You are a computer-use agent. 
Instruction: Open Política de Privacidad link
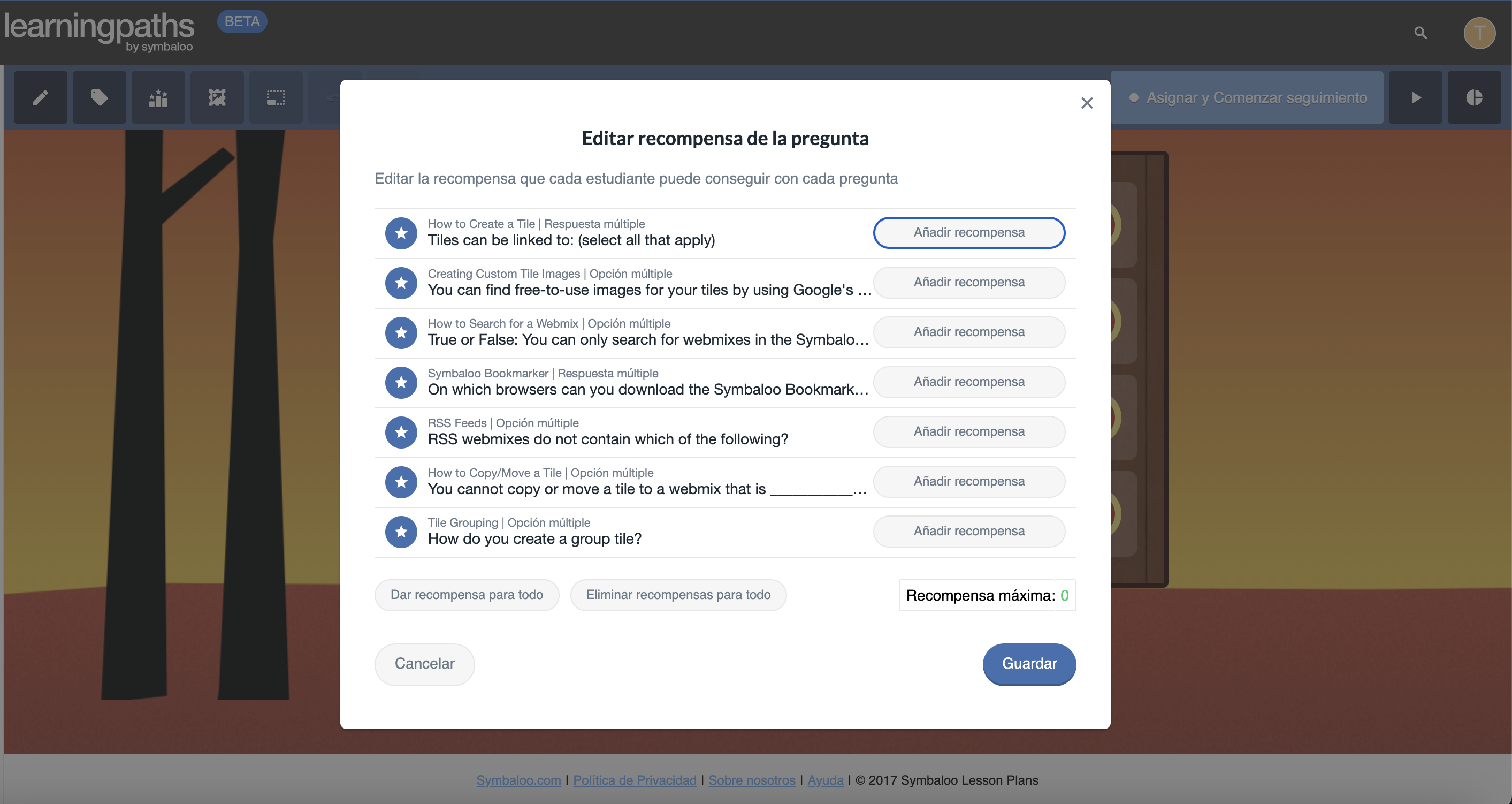635,780
